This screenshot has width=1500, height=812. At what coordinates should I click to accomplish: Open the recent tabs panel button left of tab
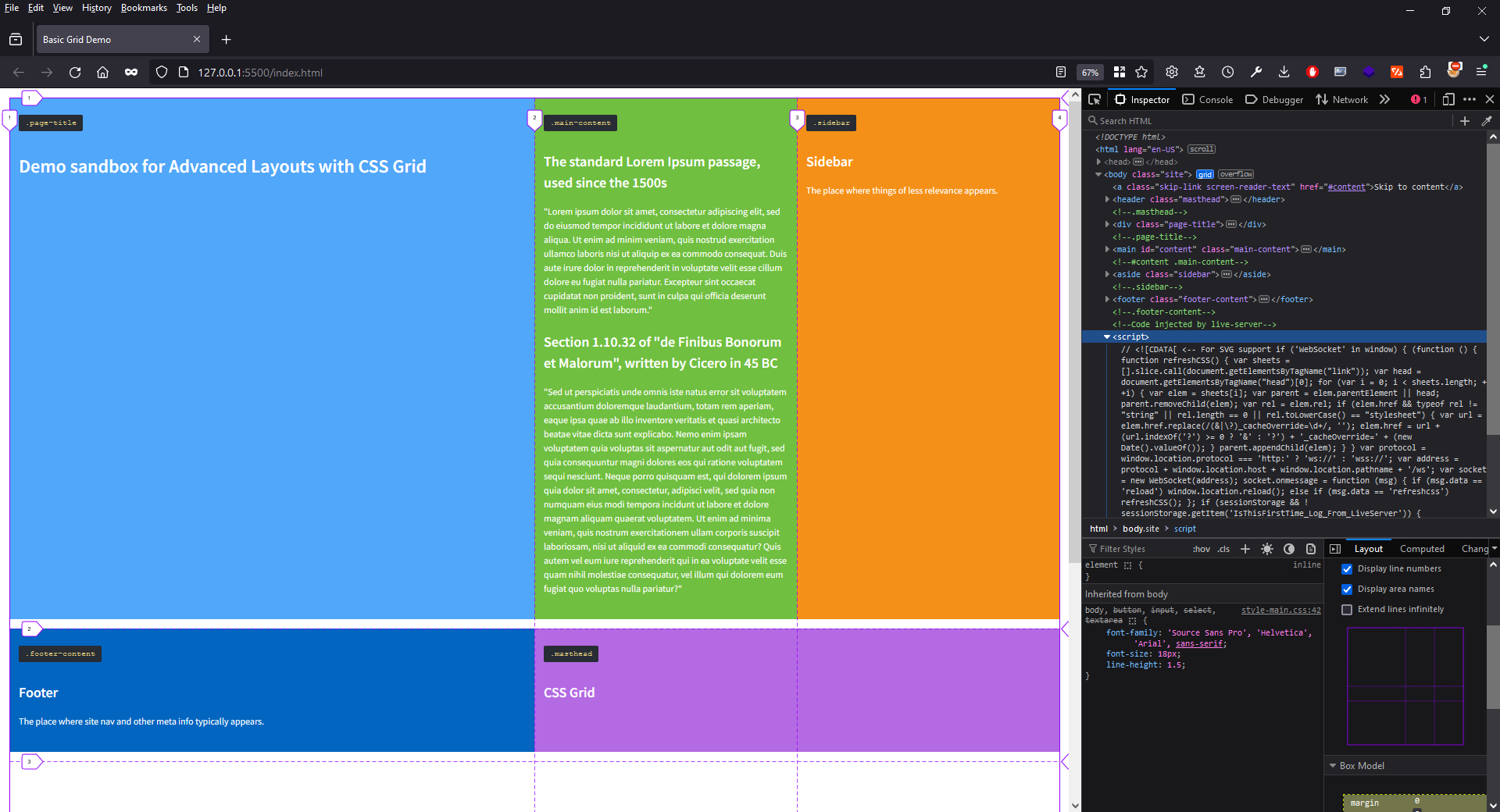click(x=16, y=39)
